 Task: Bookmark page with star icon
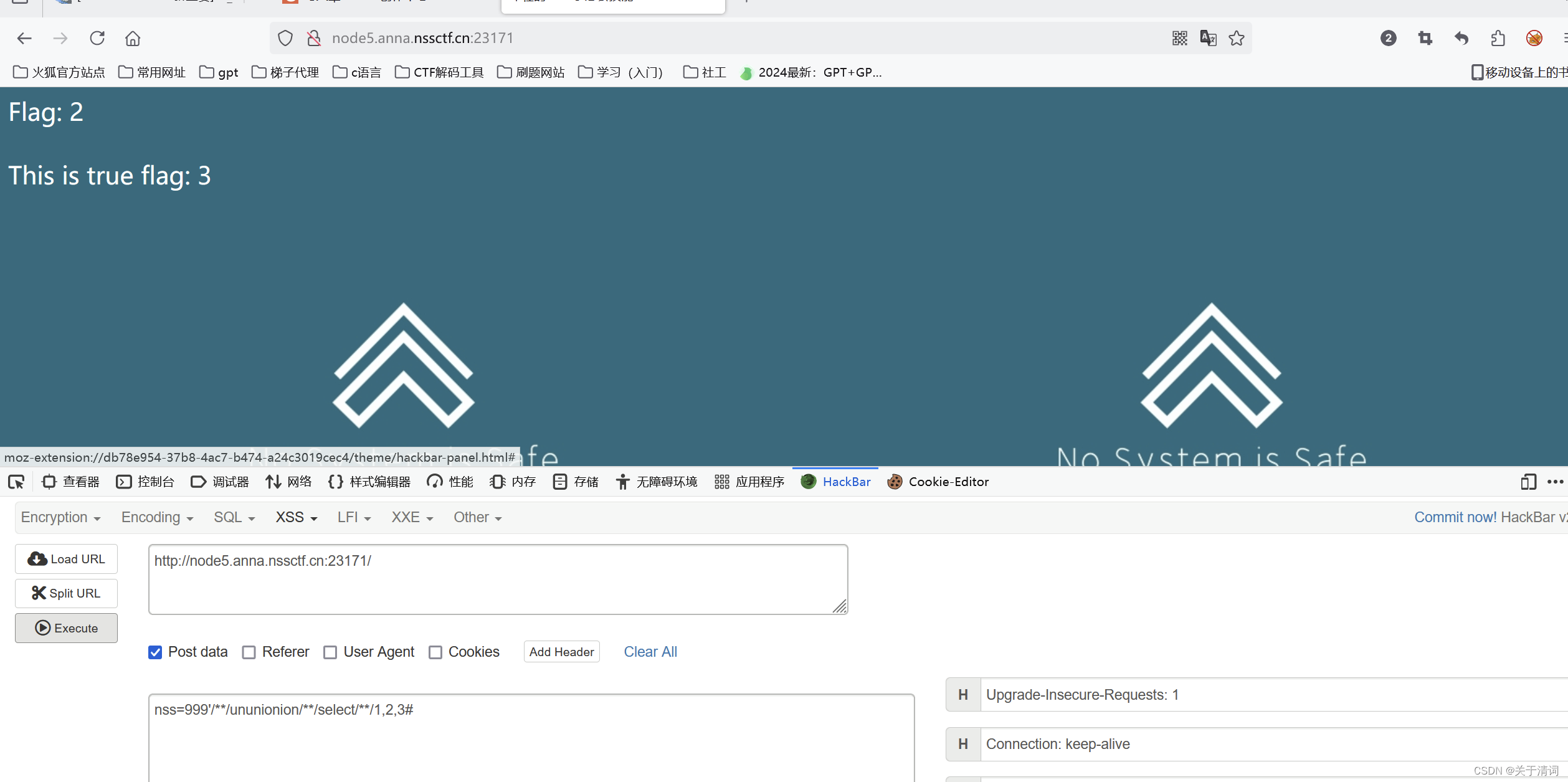[1237, 39]
